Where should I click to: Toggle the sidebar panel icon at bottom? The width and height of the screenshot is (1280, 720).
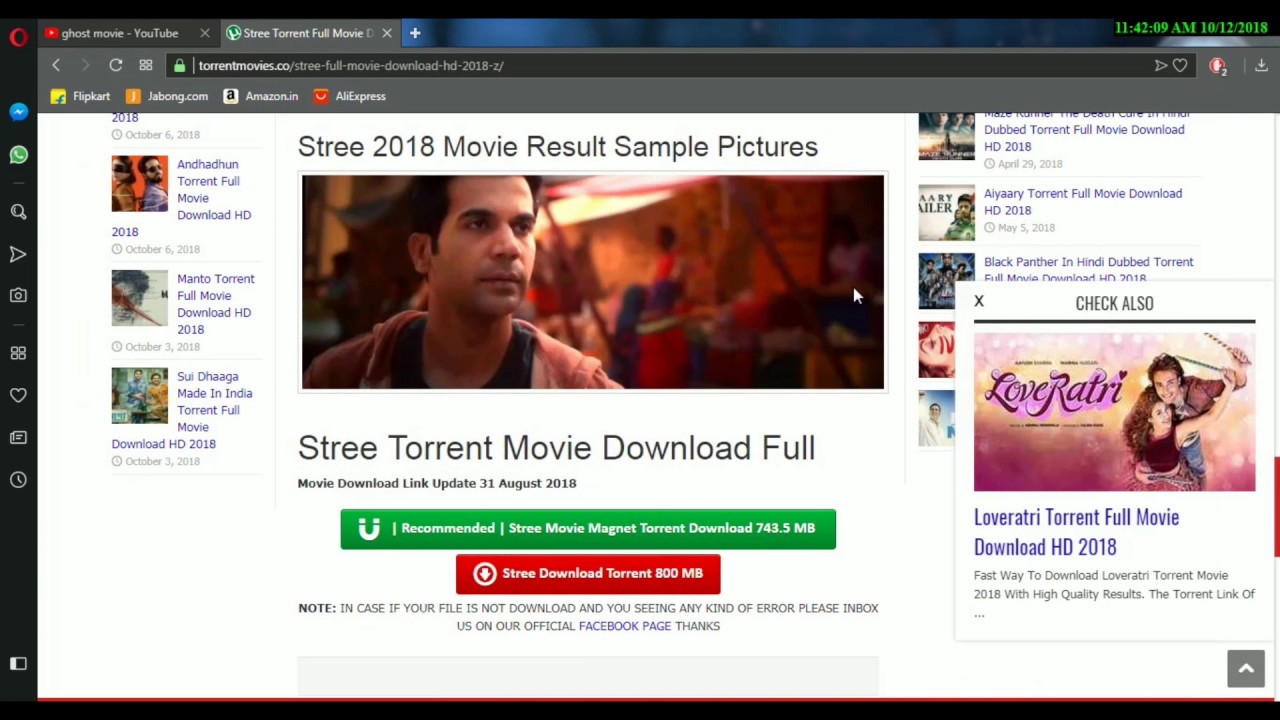tap(18, 664)
